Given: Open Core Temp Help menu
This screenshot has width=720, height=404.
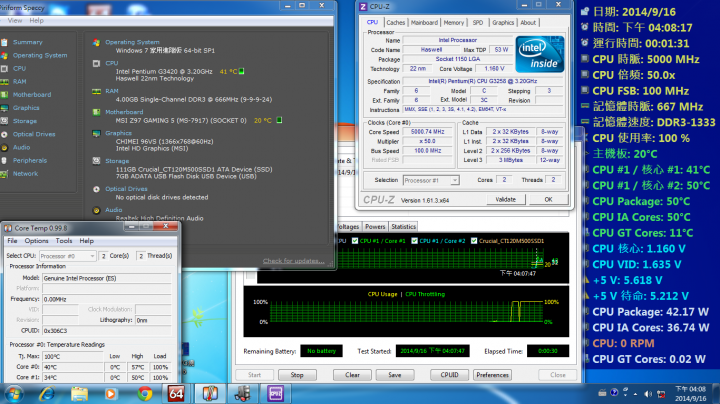Looking at the screenshot, I should coord(86,241).
